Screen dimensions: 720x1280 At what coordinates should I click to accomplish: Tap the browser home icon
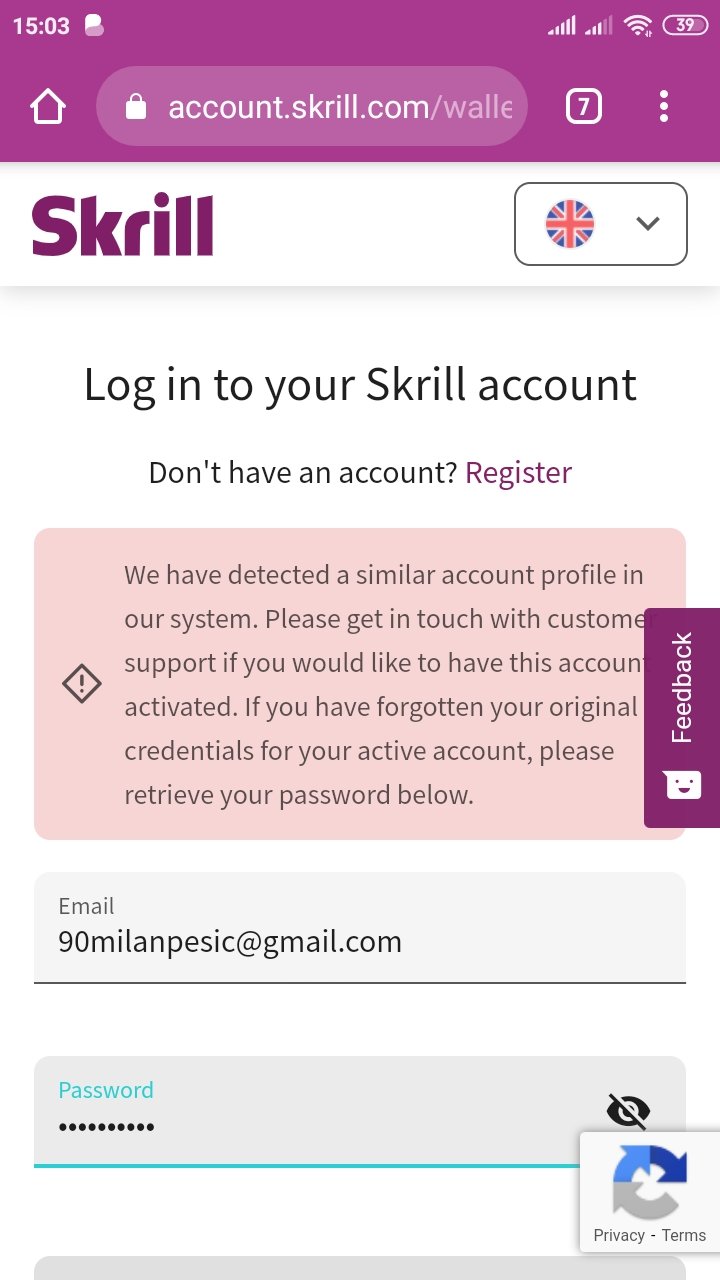click(x=48, y=106)
